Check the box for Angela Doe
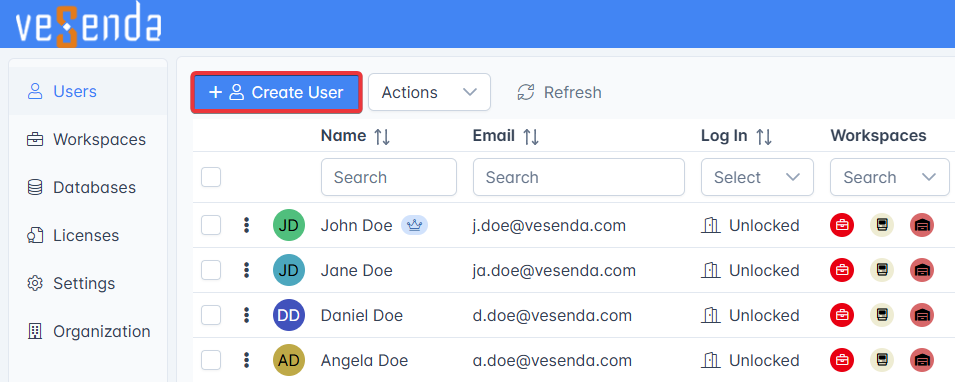Screen dimensions: 955x382 pyautogui.click(x=211, y=360)
